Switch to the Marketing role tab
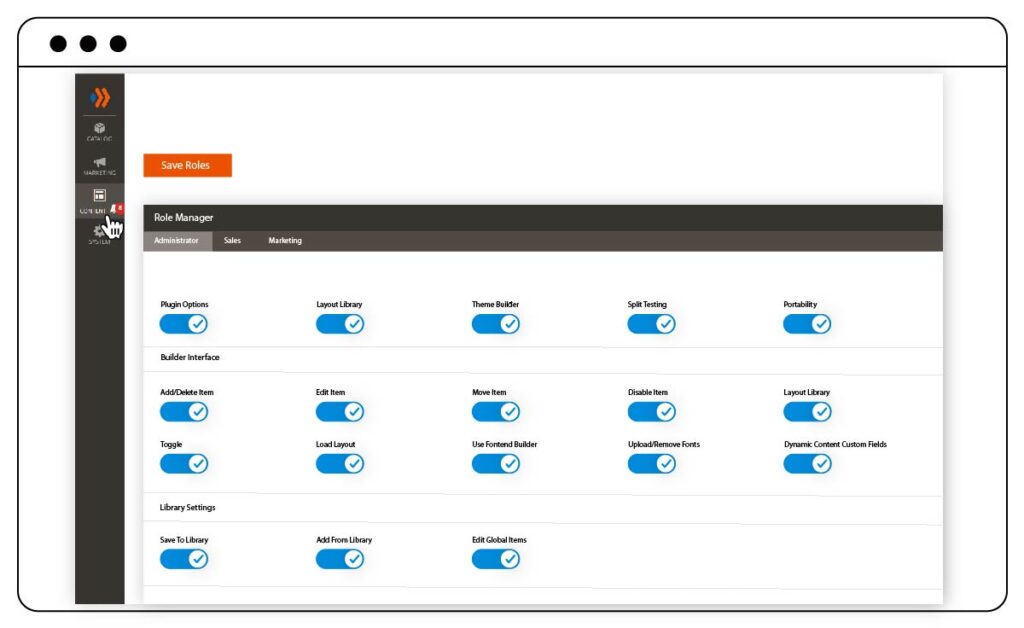Image resolution: width=1024 pixels, height=628 pixels. coord(285,241)
